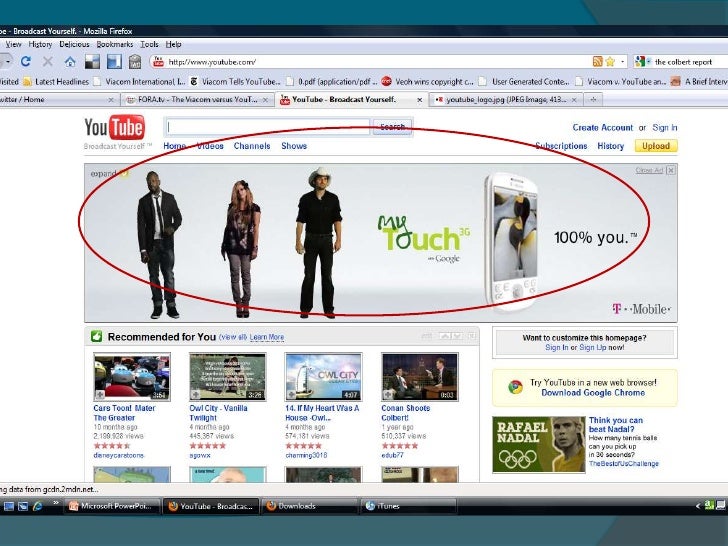Switch to Microsoft PowerPoint in taskbar
The height and width of the screenshot is (546, 728).
111,506
